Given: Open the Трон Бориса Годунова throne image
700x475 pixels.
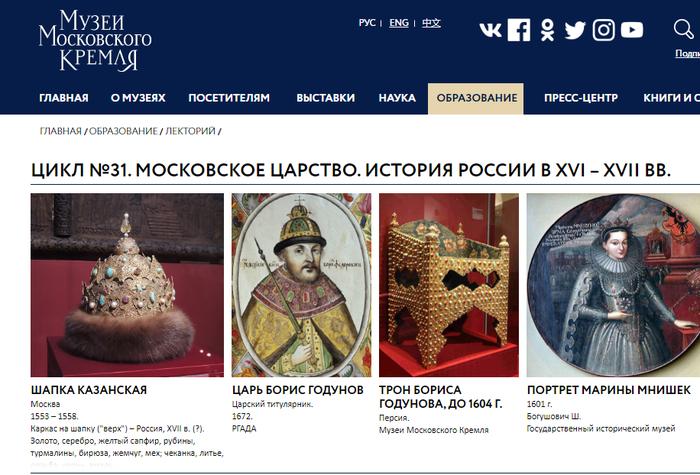Looking at the screenshot, I should click(x=449, y=285).
